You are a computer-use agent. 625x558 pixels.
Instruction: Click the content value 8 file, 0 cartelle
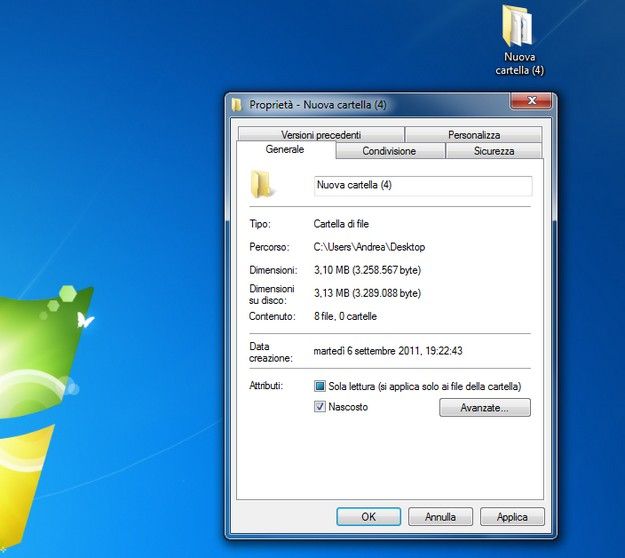[345, 316]
